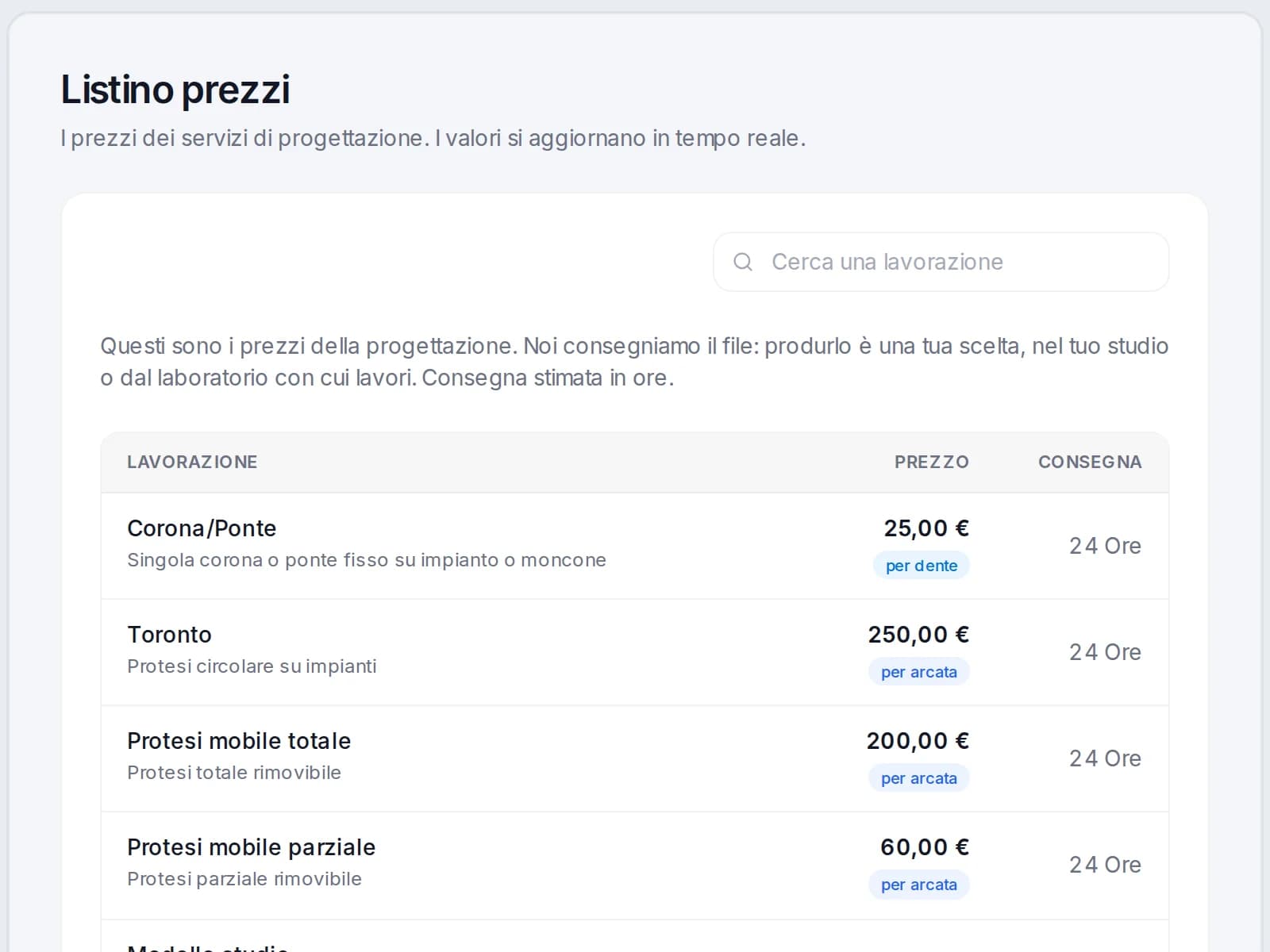Click the search magnifier icon

(x=743, y=262)
